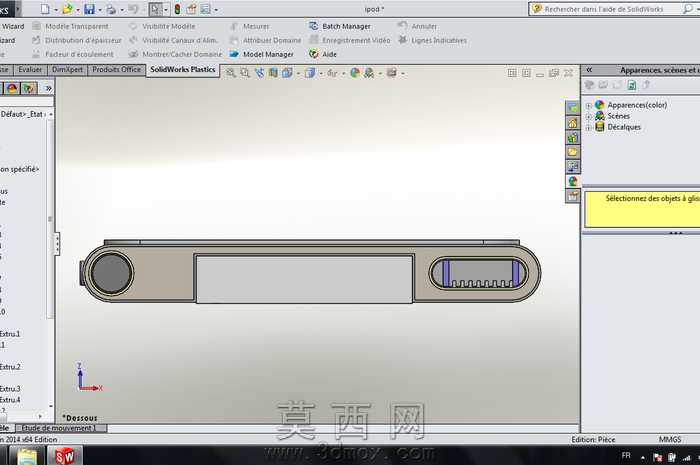Click the Mesurer command
This screenshot has width=700, height=465.
(x=250, y=26)
